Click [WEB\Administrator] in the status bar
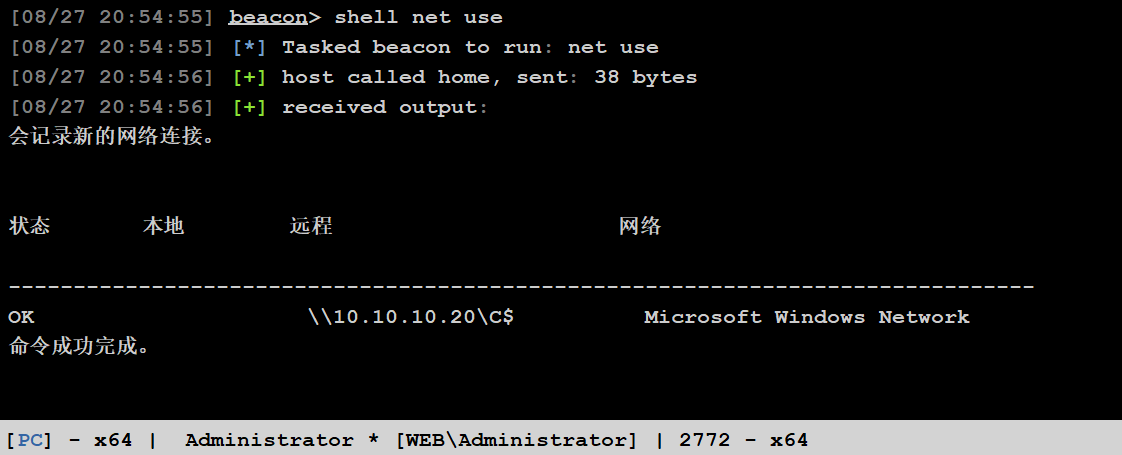The height and width of the screenshot is (455, 1122). [x=515, y=440]
